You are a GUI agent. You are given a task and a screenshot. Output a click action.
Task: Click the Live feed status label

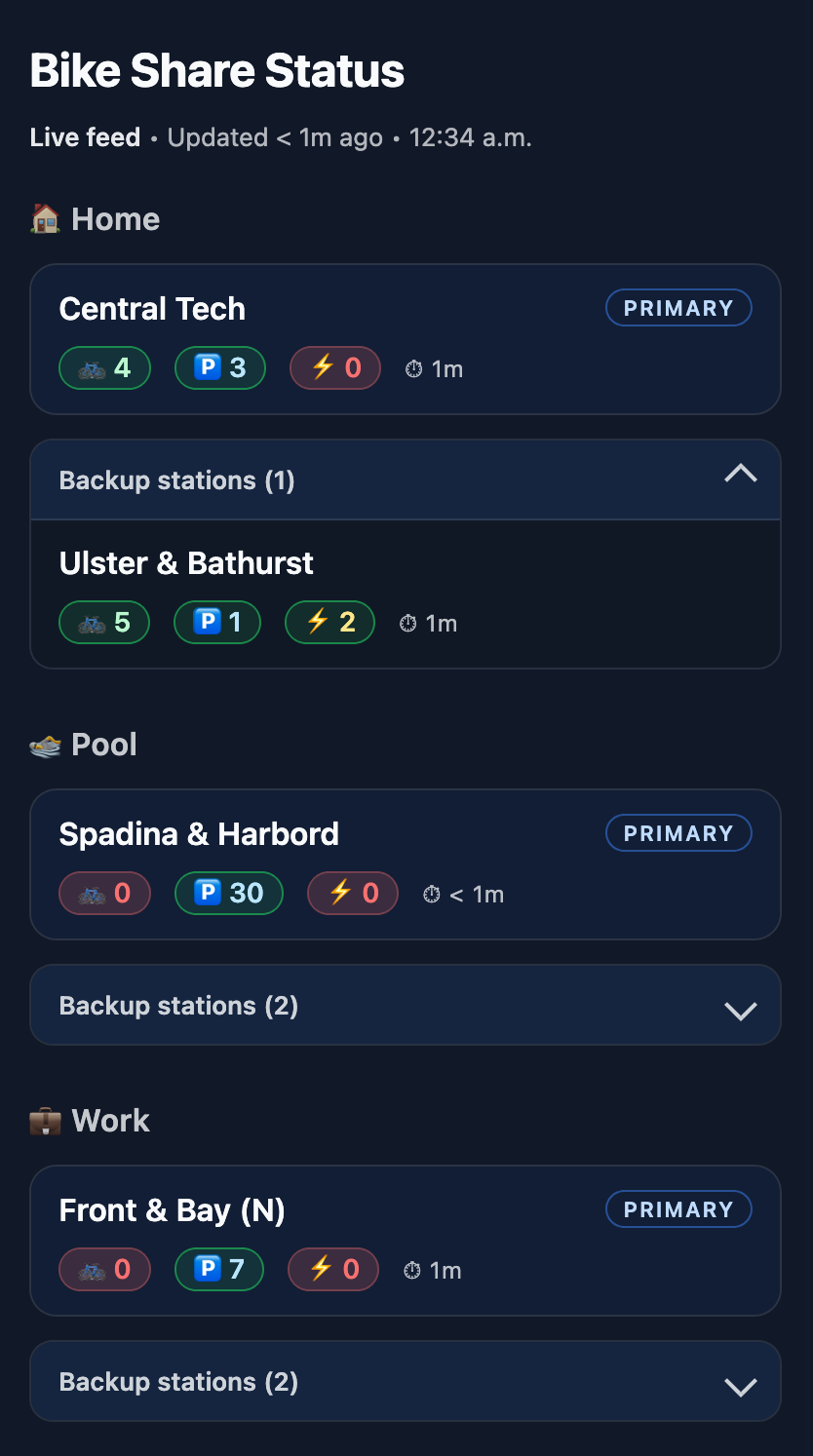point(85,137)
